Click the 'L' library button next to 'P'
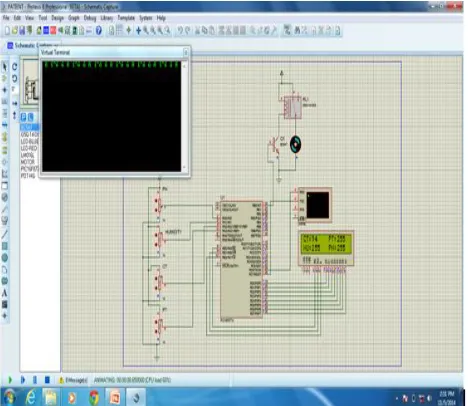Screen dimensions: 468x406 point(31,117)
